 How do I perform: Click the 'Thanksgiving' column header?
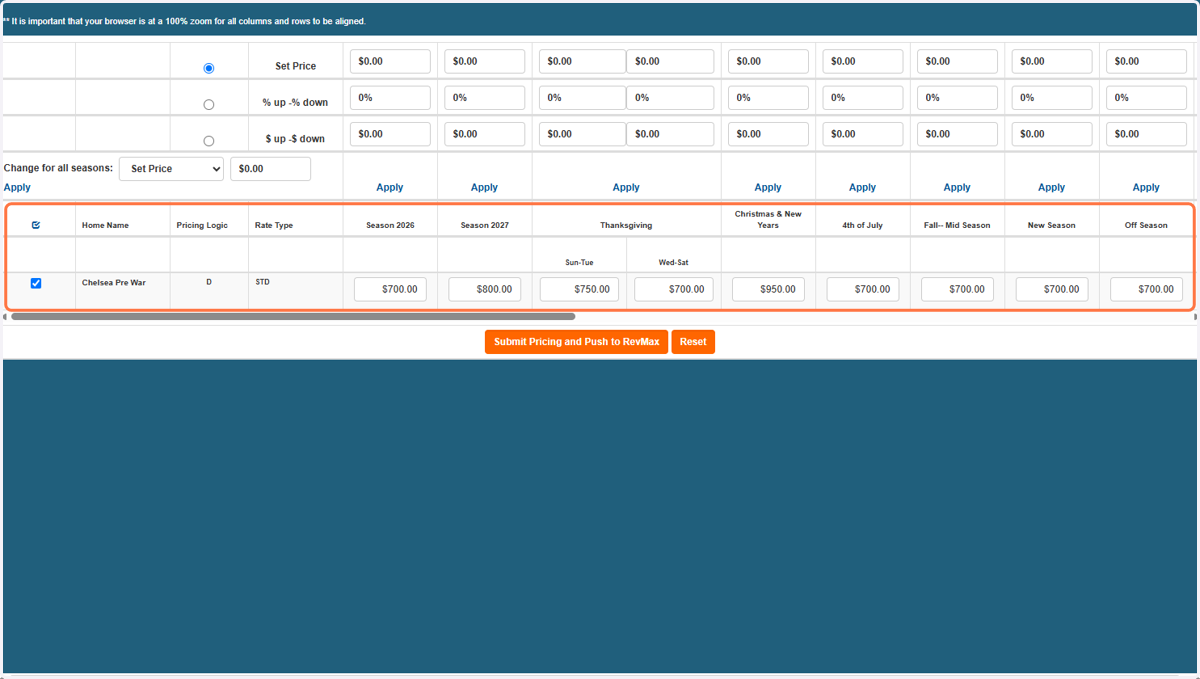pyautogui.click(x=626, y=226)
